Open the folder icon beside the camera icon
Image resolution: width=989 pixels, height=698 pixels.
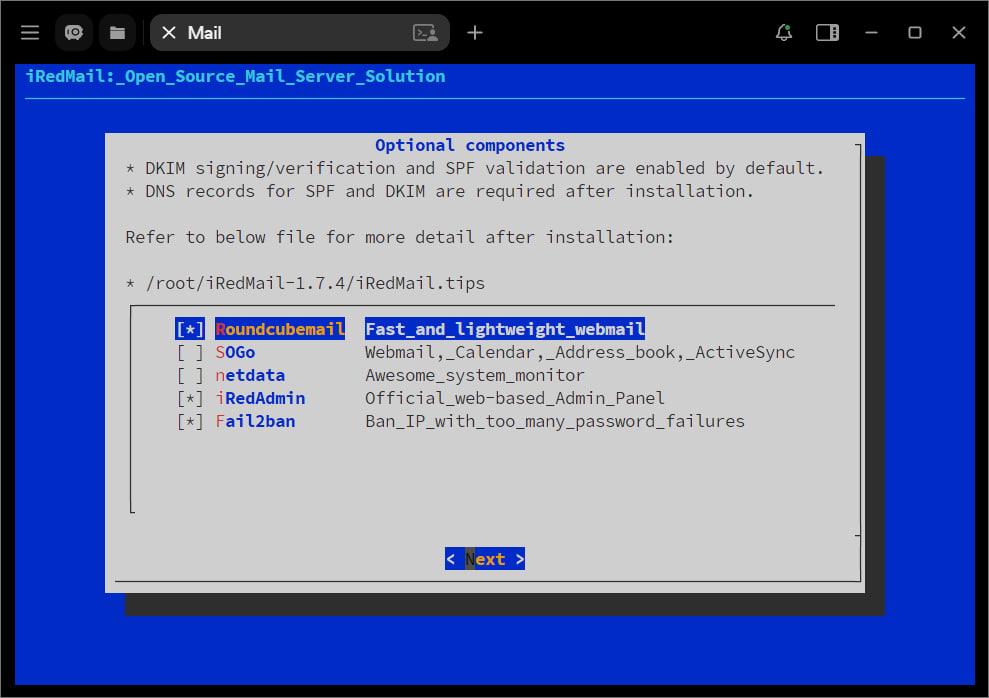[117, 32]
